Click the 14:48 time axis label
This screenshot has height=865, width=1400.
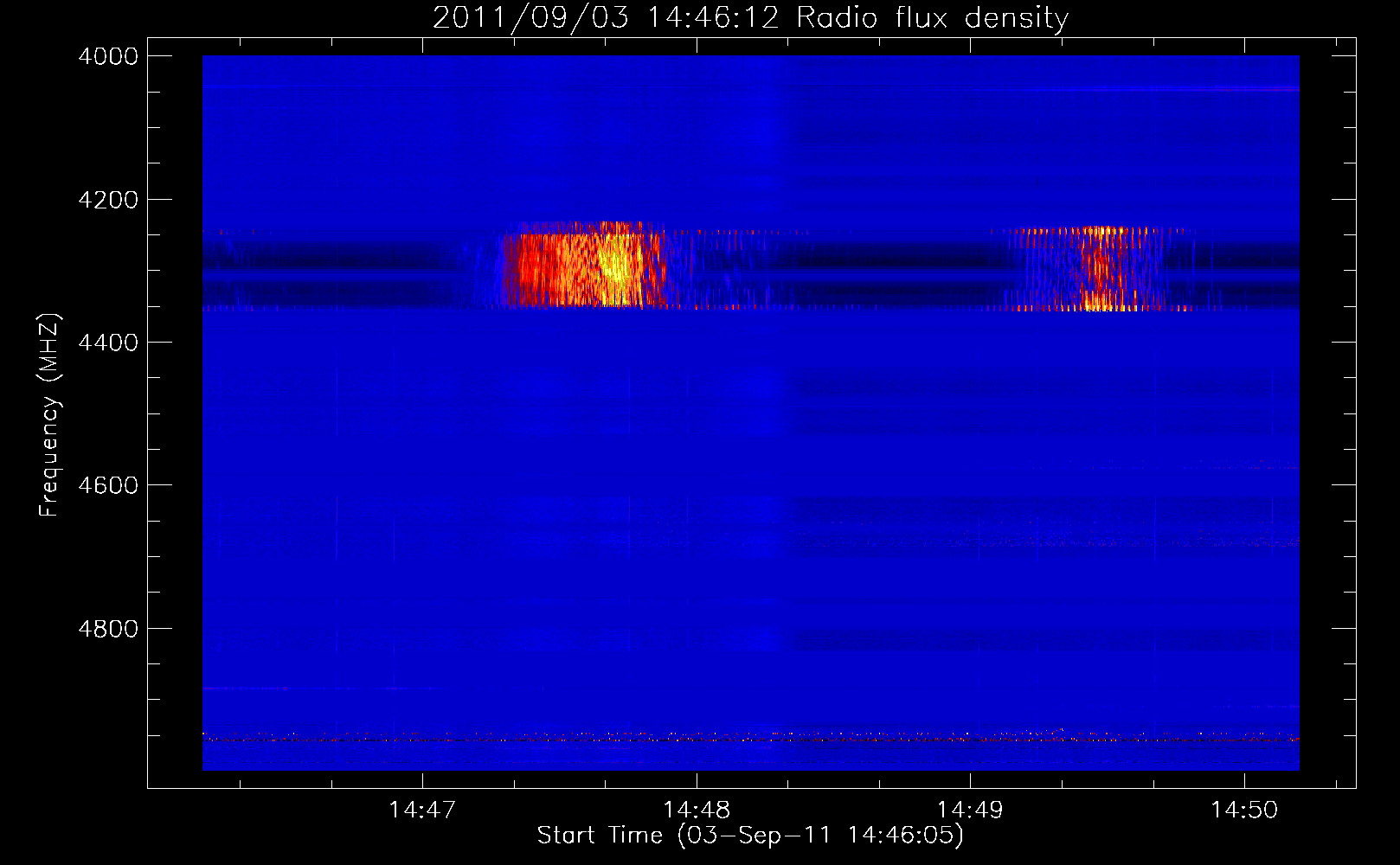697,810
